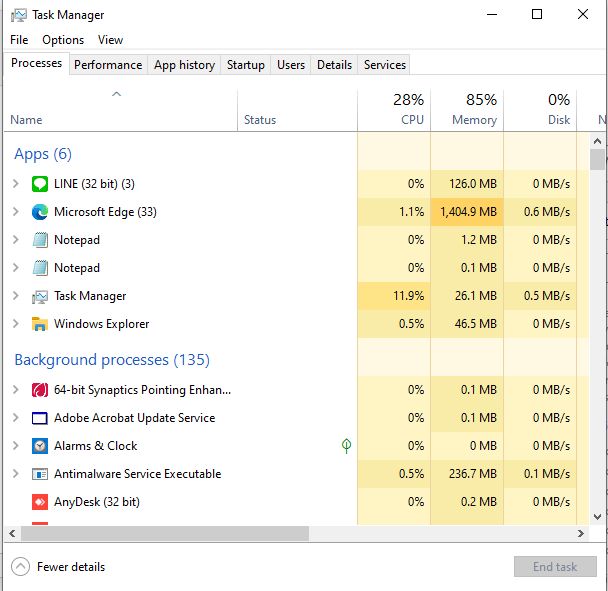The height and width of the screenshot is (591, 608).
Task: Sort by the Disk column header
Action: 540,111
